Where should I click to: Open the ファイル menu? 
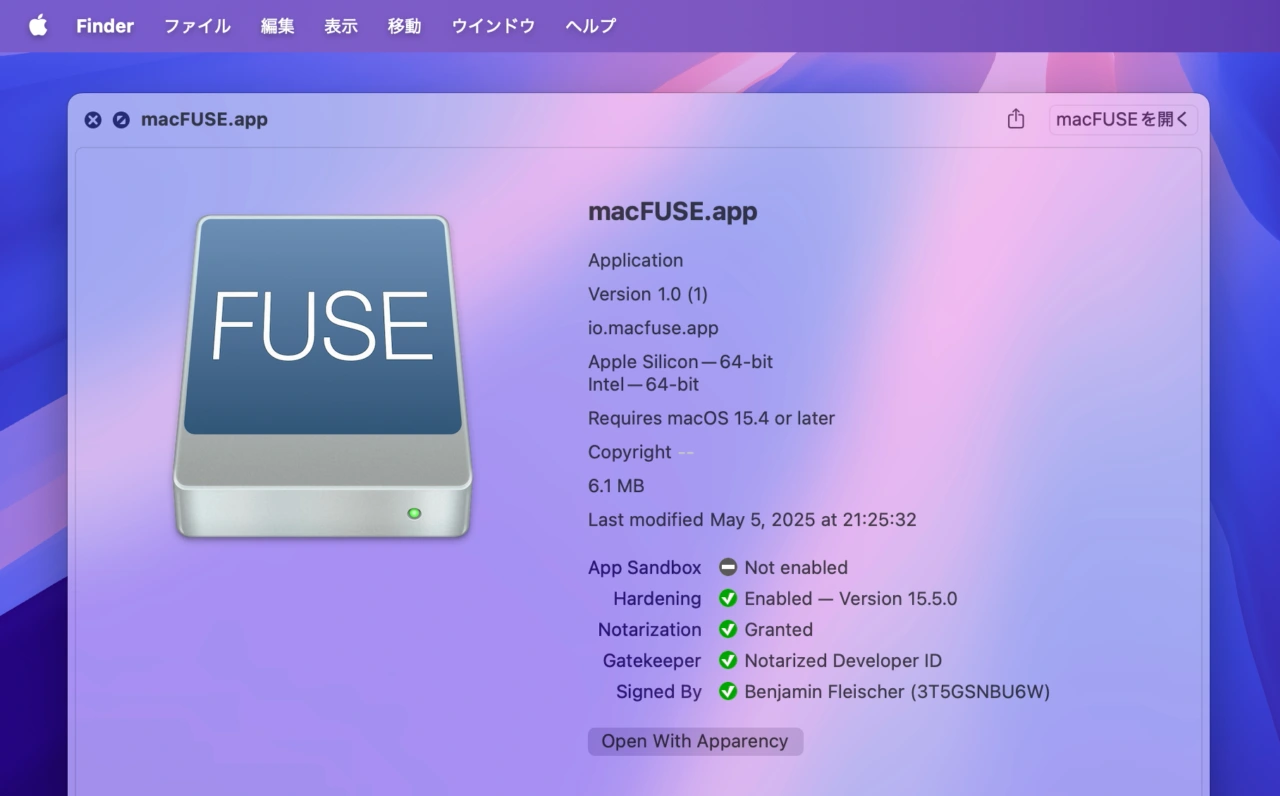(197, 26)
